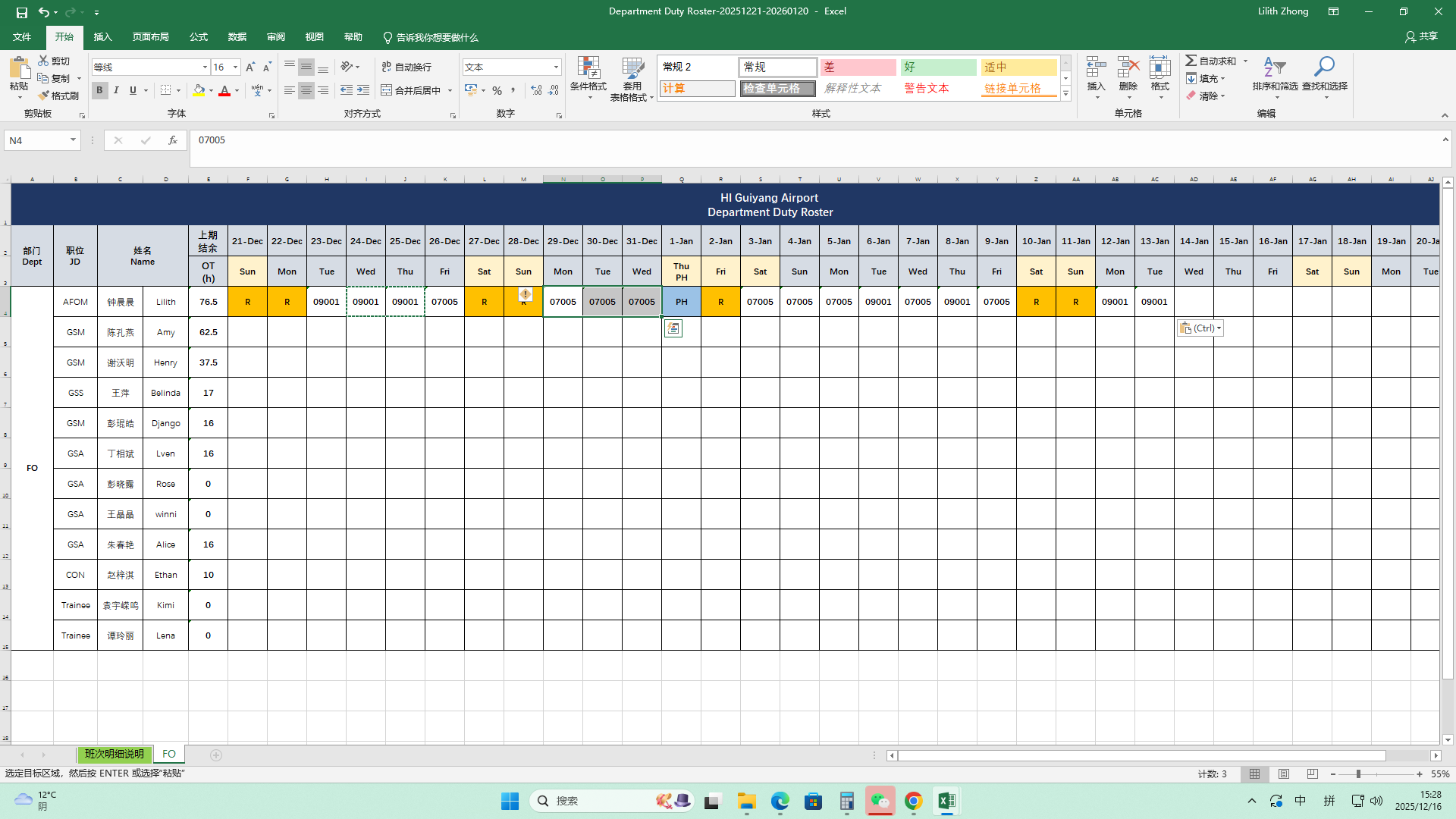
Task: Toggle Italic formatting
Action: [116, 90]
